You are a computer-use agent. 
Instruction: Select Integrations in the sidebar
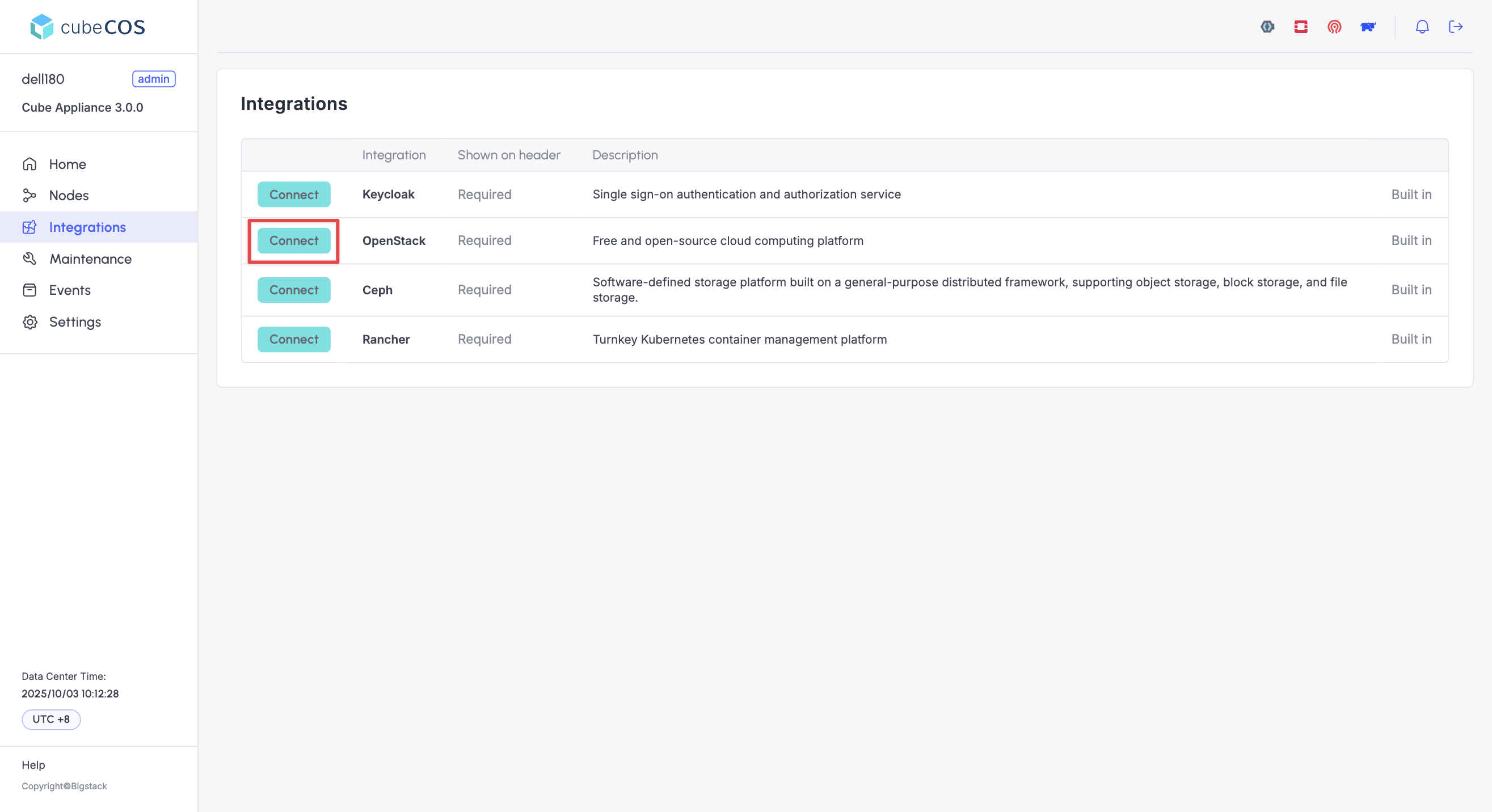coord(87,227)
